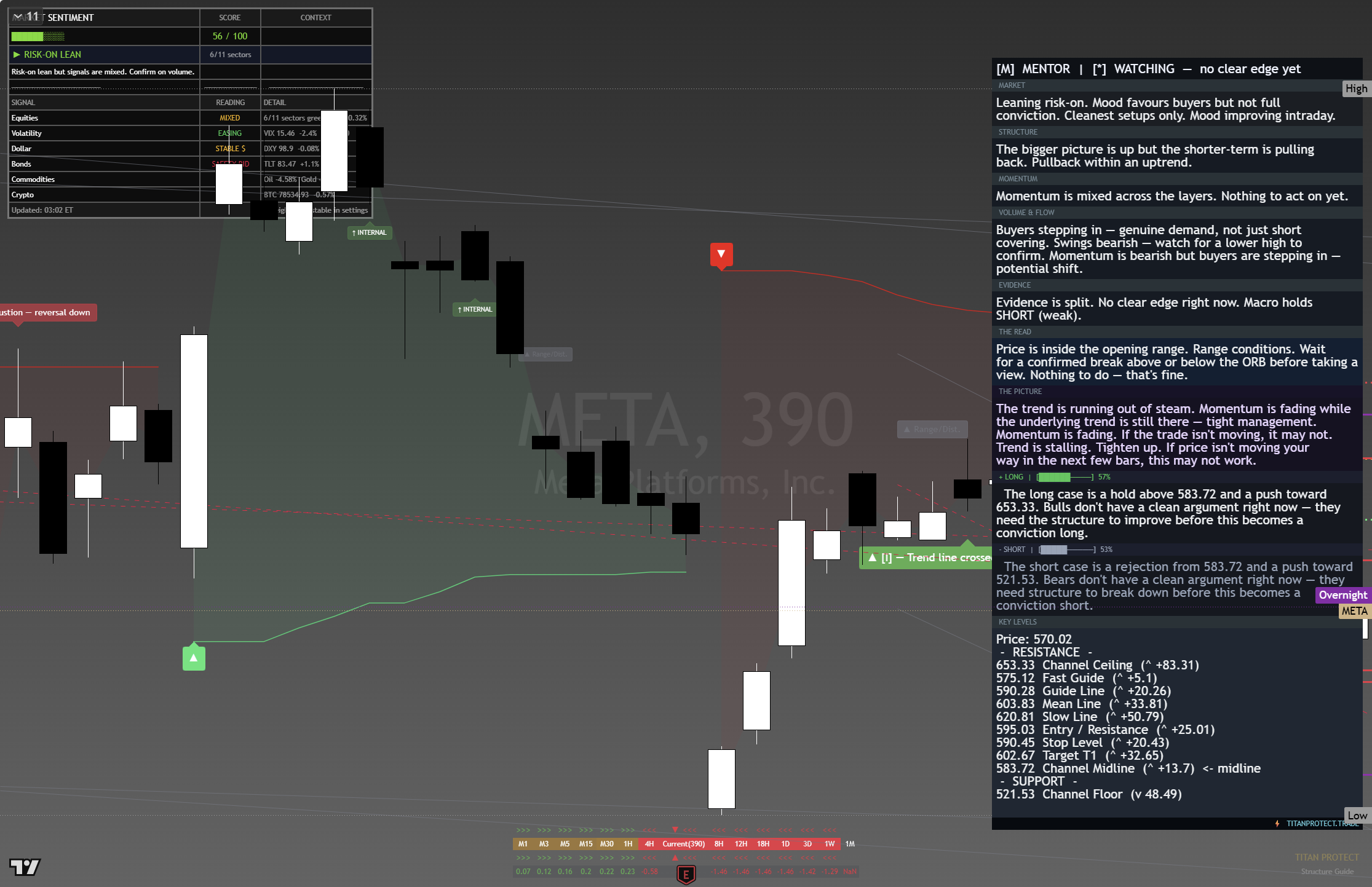
Task: Click the green up-arrow buy signal marker
Action: (x=194, y=658)
